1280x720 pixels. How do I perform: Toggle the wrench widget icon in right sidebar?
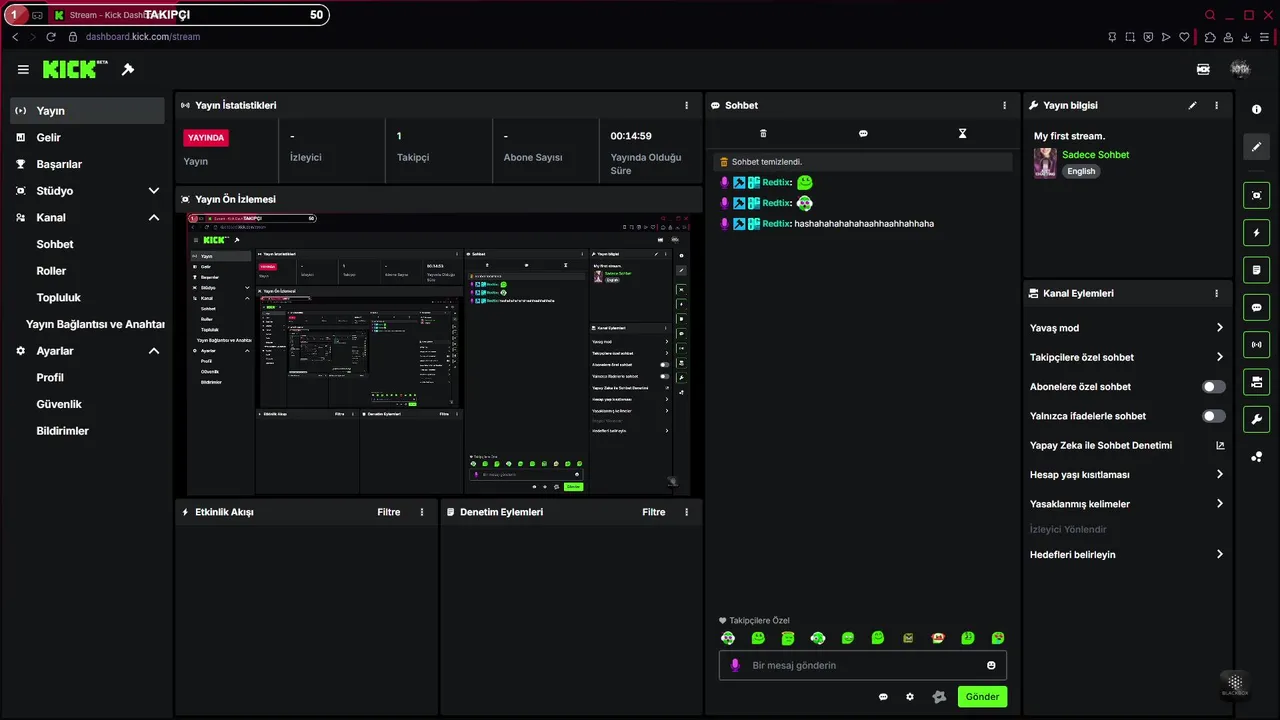(x=1257, y=419)
